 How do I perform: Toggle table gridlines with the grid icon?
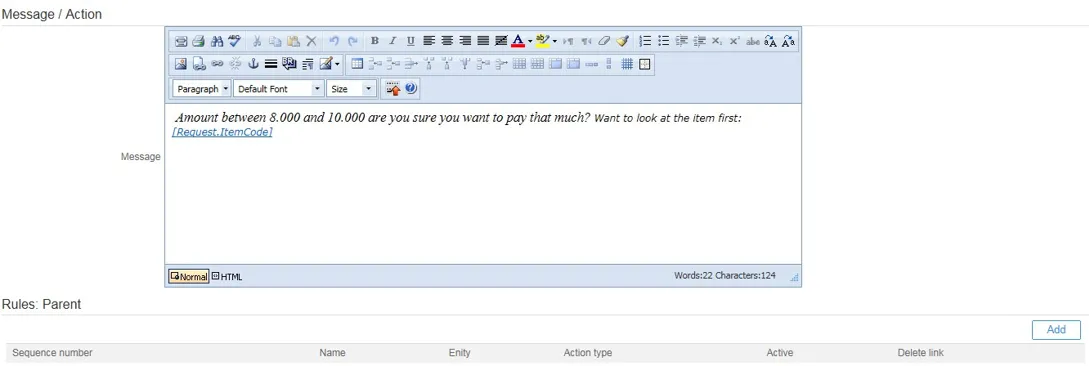(x=627, y=64)
